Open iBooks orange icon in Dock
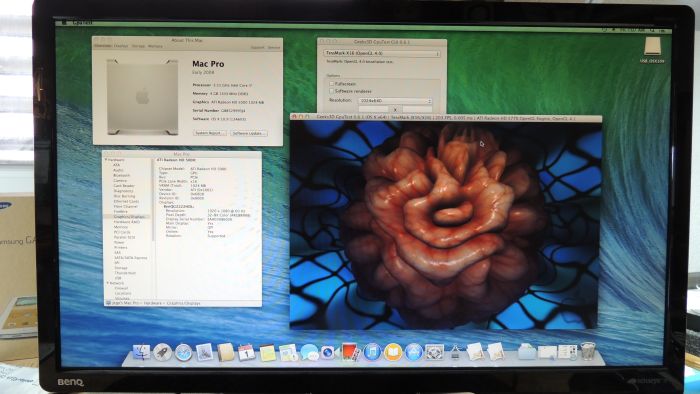 (x=393, y=352)
